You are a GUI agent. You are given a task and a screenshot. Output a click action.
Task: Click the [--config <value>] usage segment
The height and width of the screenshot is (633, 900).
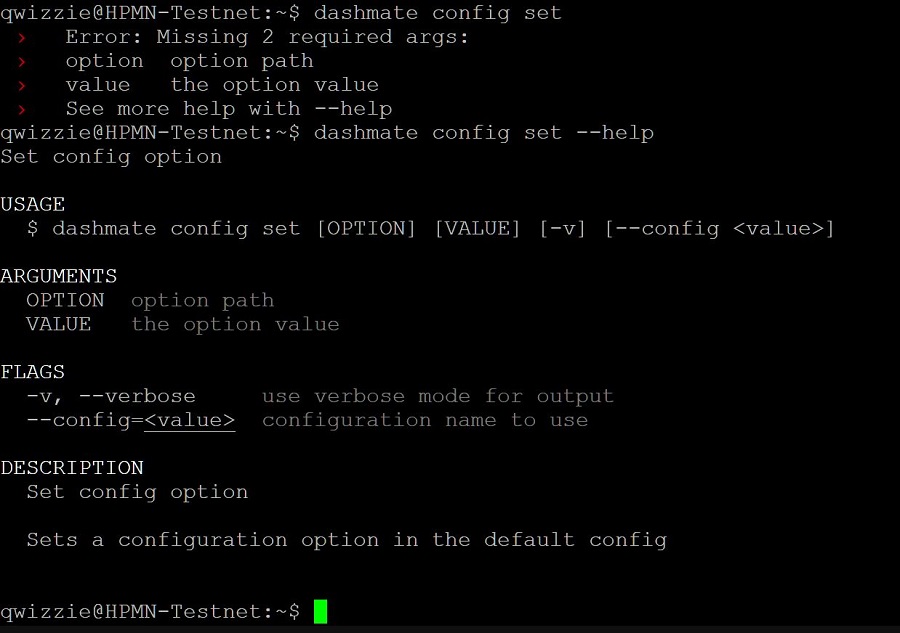(x=719, y=228)
